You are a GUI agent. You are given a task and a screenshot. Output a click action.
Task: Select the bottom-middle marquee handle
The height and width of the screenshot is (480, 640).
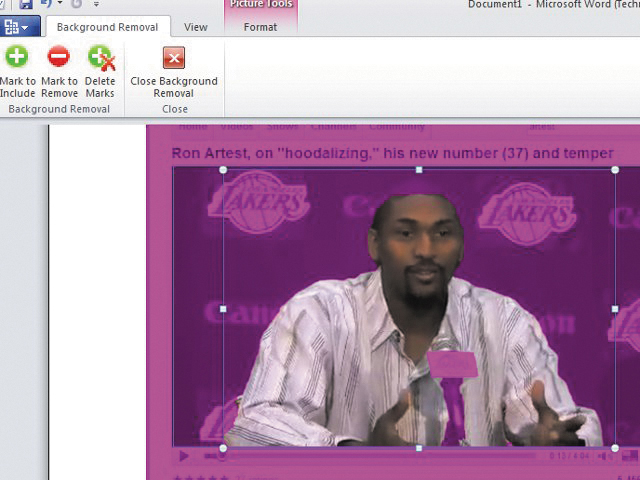(419, 448)
